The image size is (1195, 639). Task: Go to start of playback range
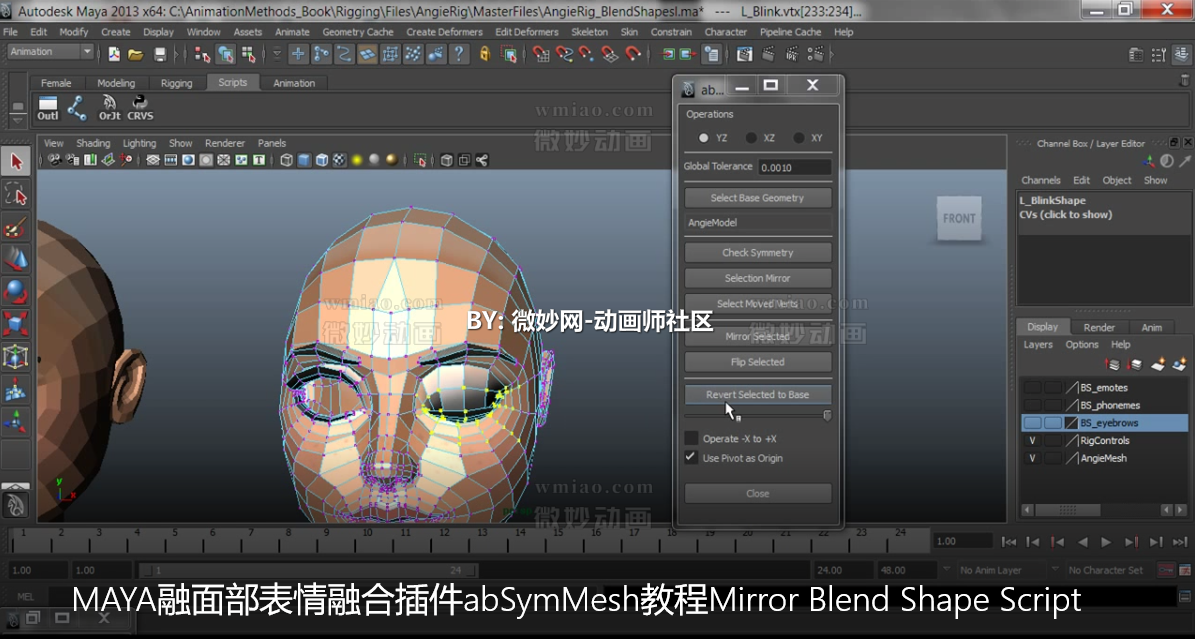click(1008, 542)
